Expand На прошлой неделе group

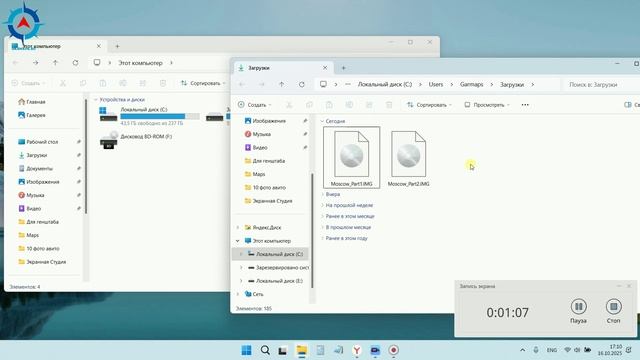point(322,205)
